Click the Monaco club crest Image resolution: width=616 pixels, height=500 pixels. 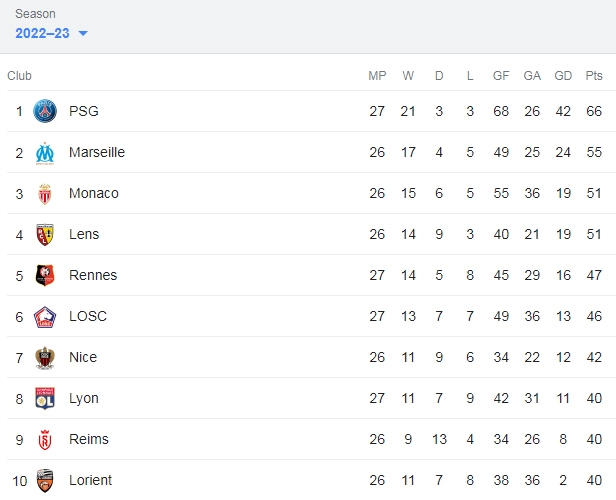[x=45, y=194]
